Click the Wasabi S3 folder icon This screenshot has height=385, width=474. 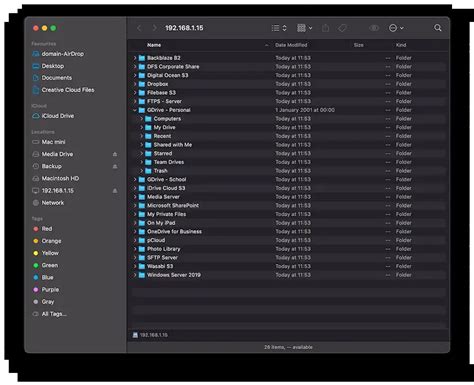pyautogui.click(x=142, y=266)
